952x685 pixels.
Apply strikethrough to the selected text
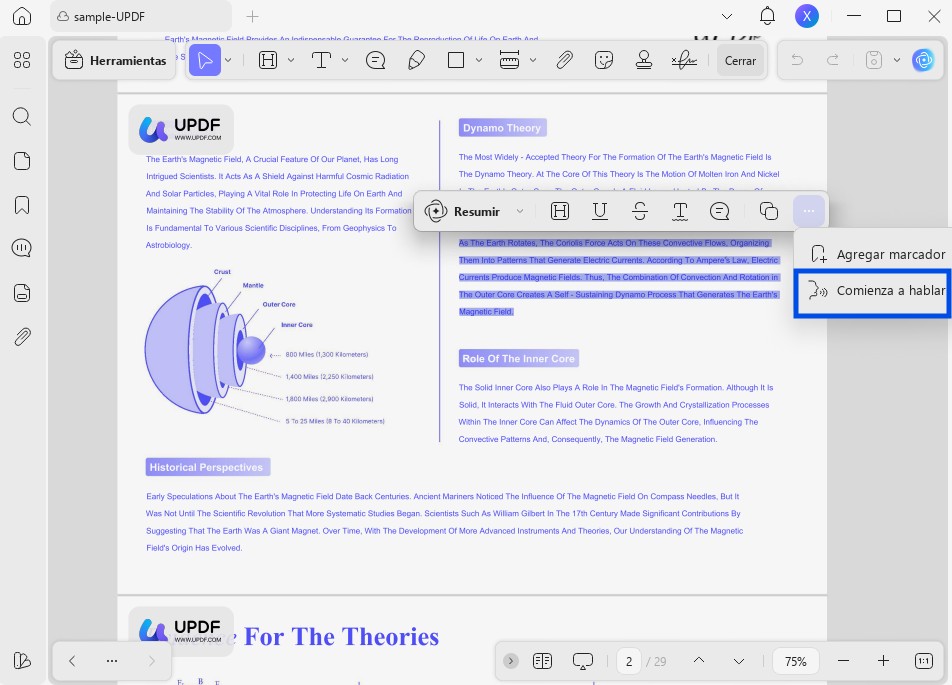(x=640, y=211)
